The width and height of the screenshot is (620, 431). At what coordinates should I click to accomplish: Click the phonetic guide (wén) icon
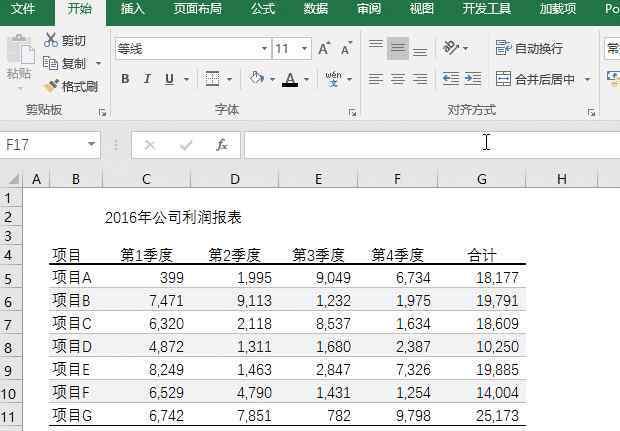coord(333,79)
